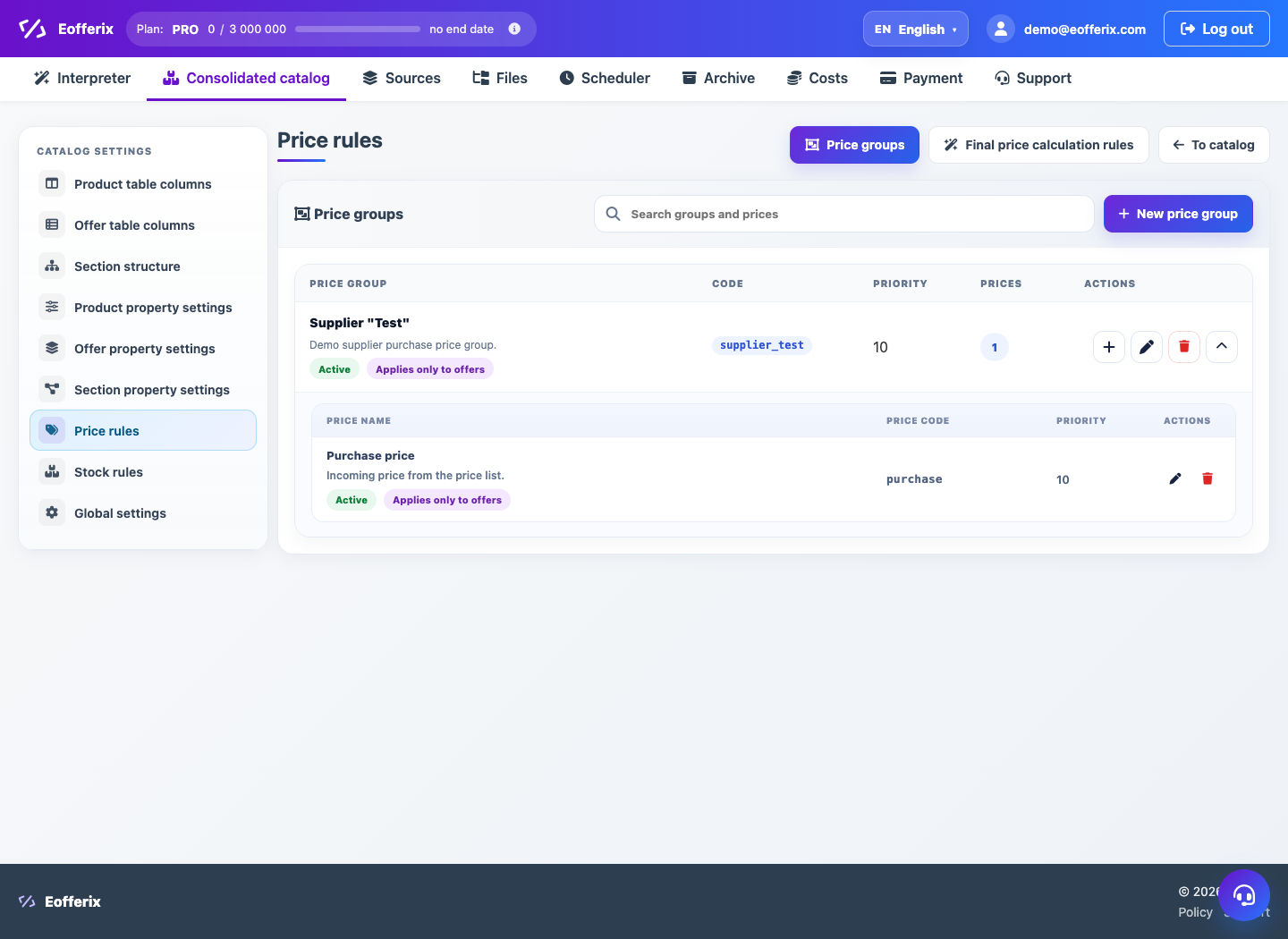
Task: Edit the Supplier "Test" price group
Action: (1147, 347)
